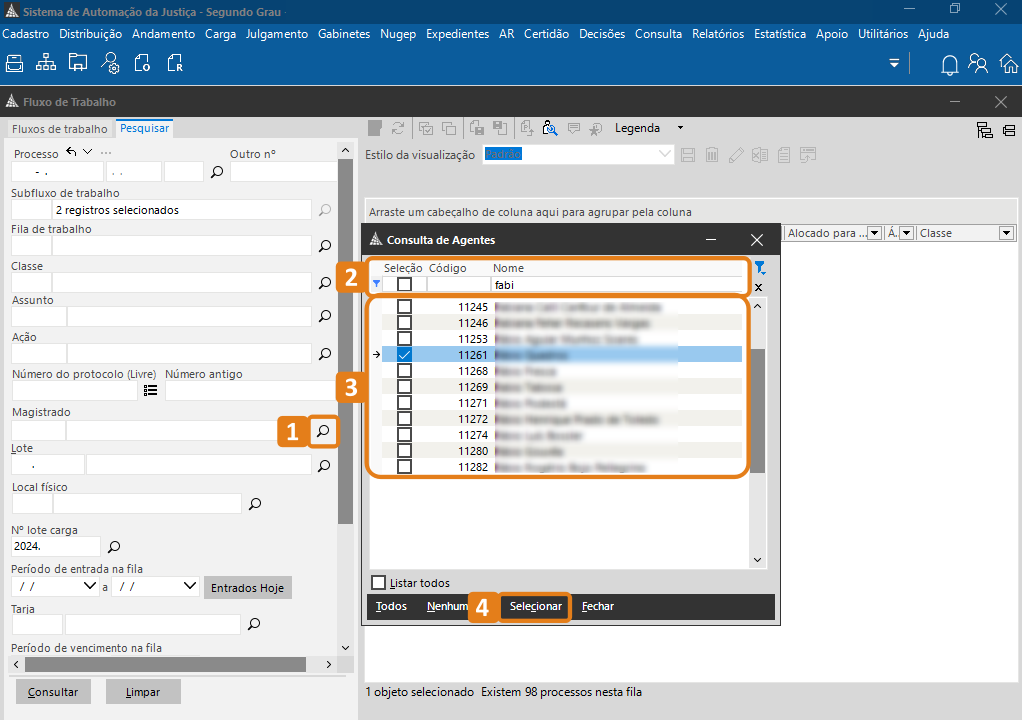Screen dimensions: 1022x720
Task: Open Período de entrada start date dropdown
Action: click(91, 586)
